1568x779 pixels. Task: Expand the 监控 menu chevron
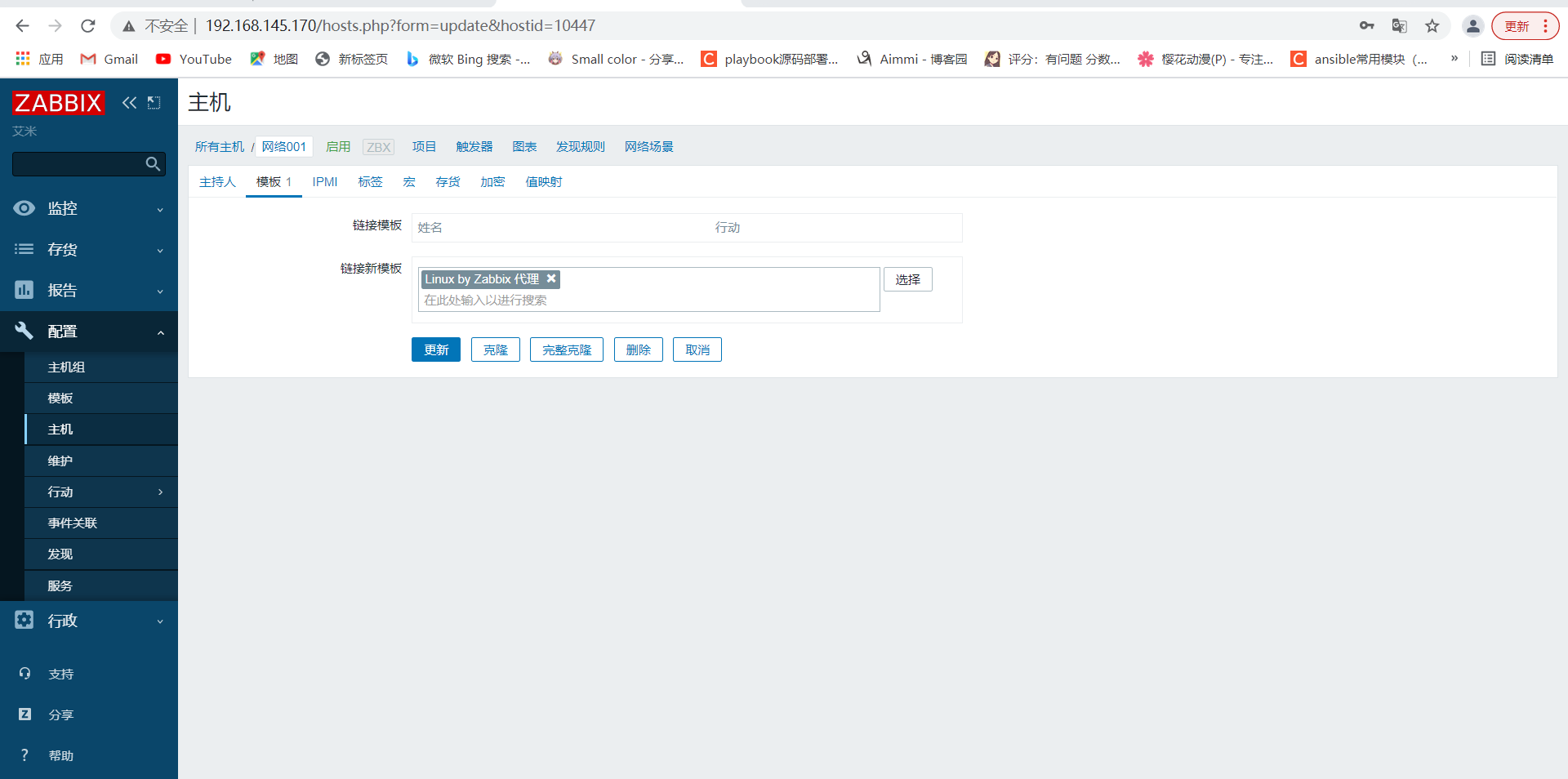tap(160, 210)
